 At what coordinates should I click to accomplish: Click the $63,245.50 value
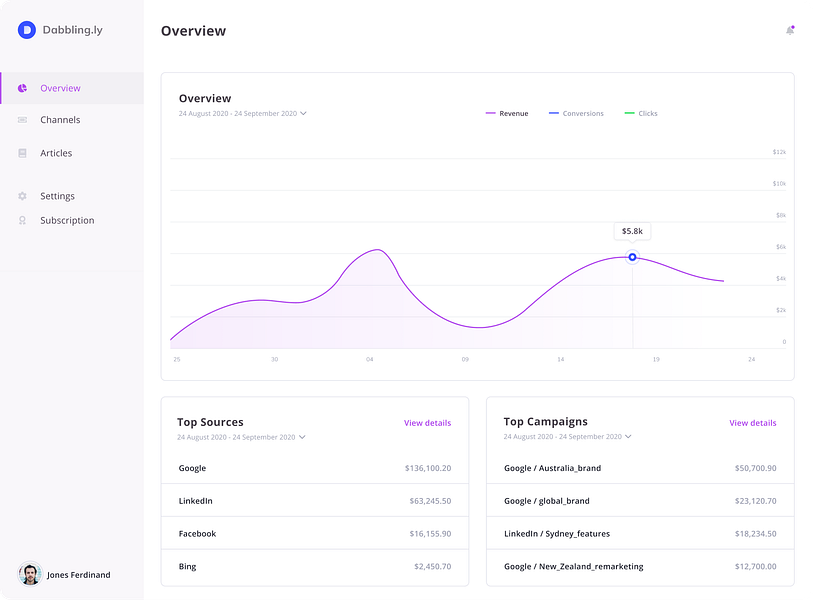[x=430, y=501]
